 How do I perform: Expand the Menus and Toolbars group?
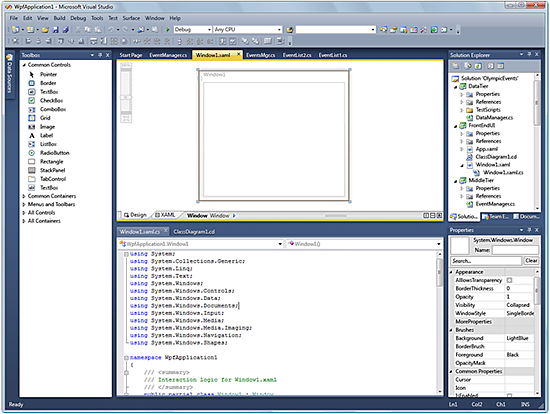coord(24,204)
